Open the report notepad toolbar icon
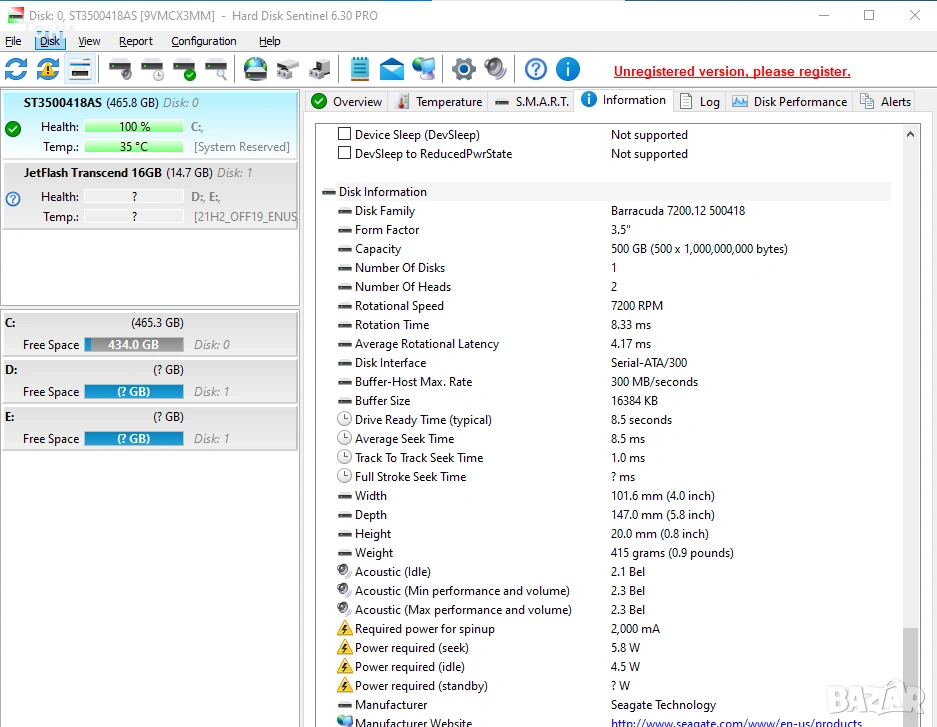Image resolution: width=937 pixels, height=727 pixels. 360,69
